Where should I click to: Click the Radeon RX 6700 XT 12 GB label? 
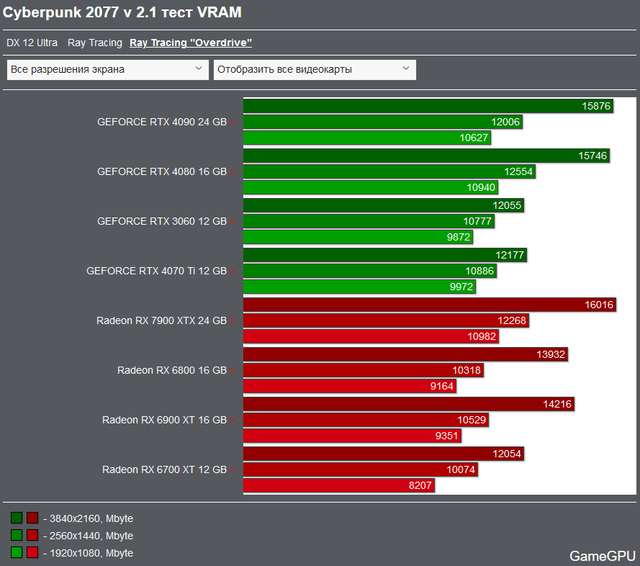(x=164, y=470)
